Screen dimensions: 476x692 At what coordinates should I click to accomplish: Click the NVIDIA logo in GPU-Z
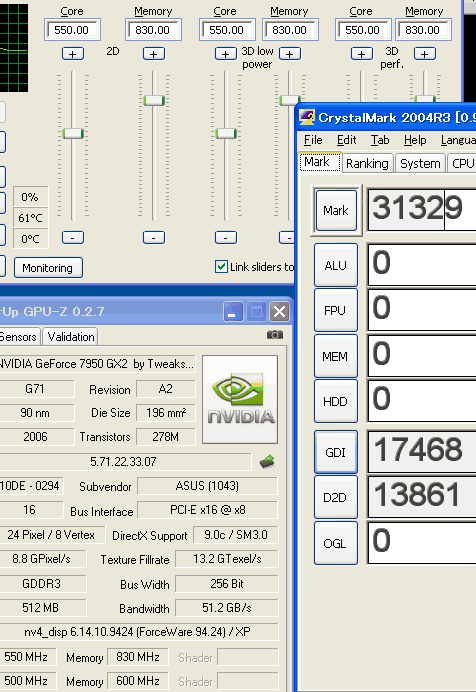(240, 399)
